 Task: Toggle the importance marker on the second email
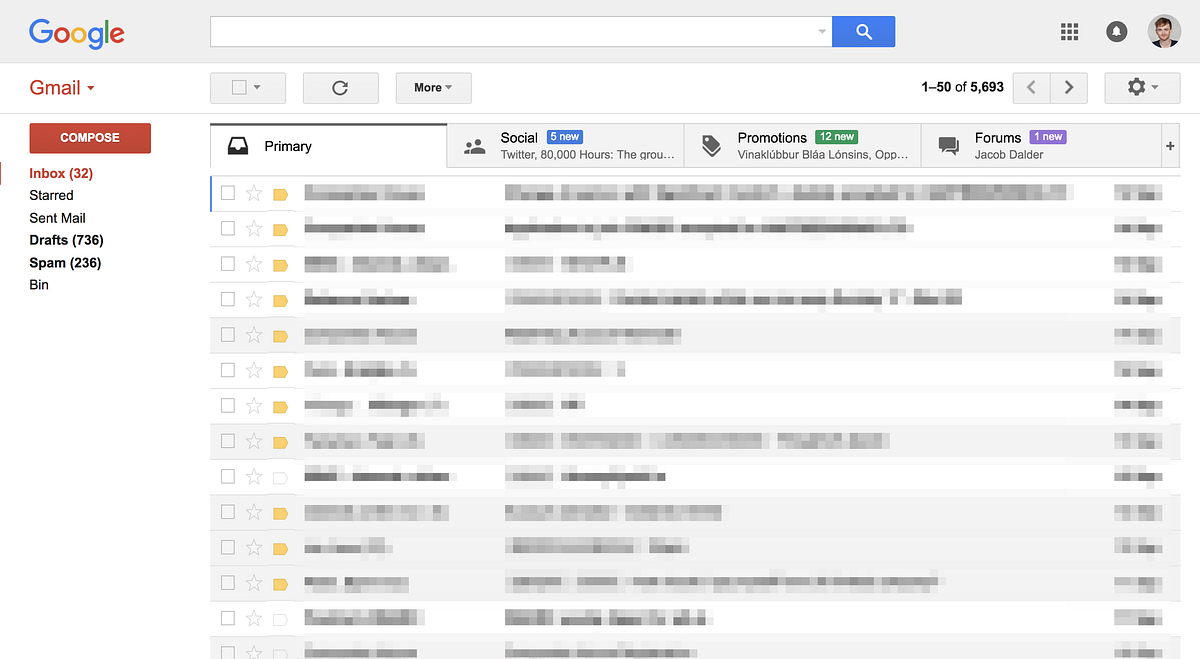click(x=280, y=228)
